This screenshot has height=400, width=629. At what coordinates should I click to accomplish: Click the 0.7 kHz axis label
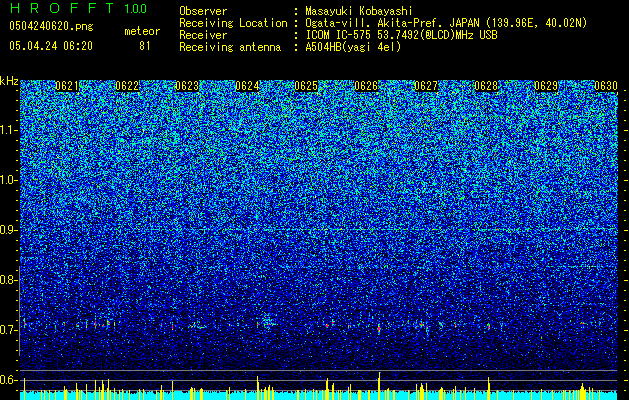[9, 330]
